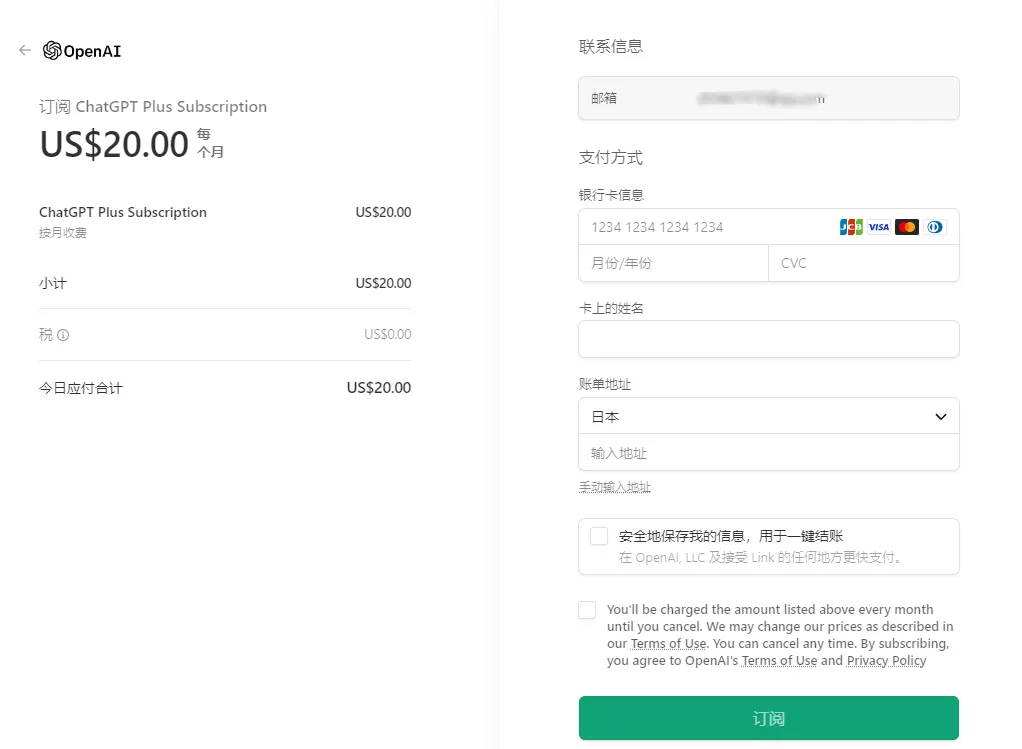The width and height of the screenshot is (1022, 749).
Task: Click the 输入地址 address field
Action: pyautogui.click(x=768, y=453)
